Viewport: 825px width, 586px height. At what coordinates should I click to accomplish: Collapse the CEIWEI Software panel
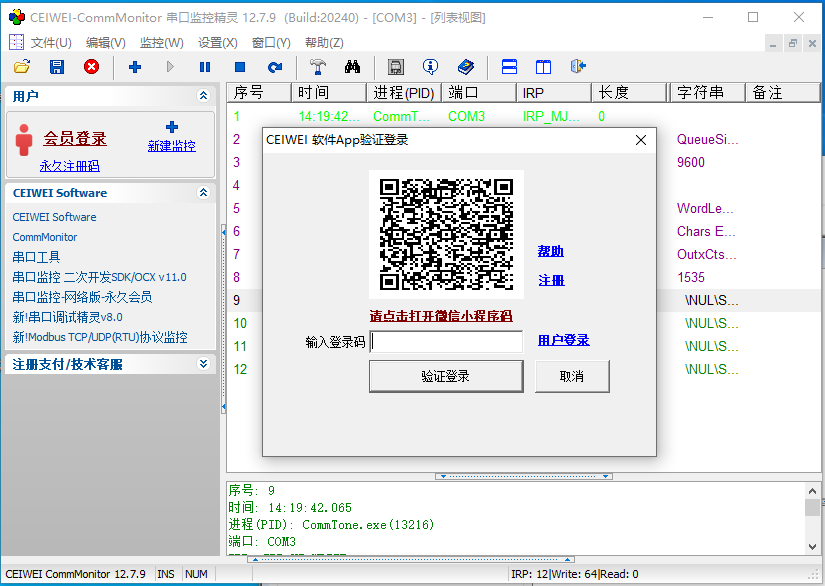203,193
